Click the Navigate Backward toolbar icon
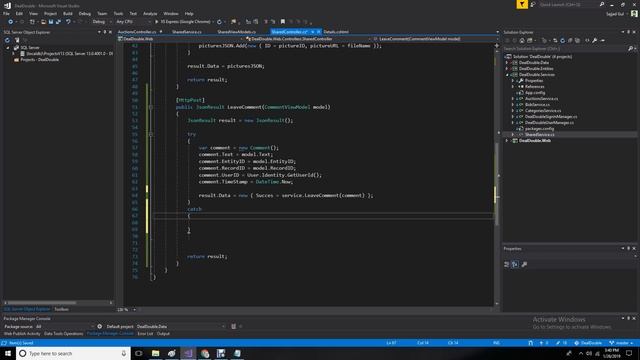The image size is (640, 360). coord(11,22)
